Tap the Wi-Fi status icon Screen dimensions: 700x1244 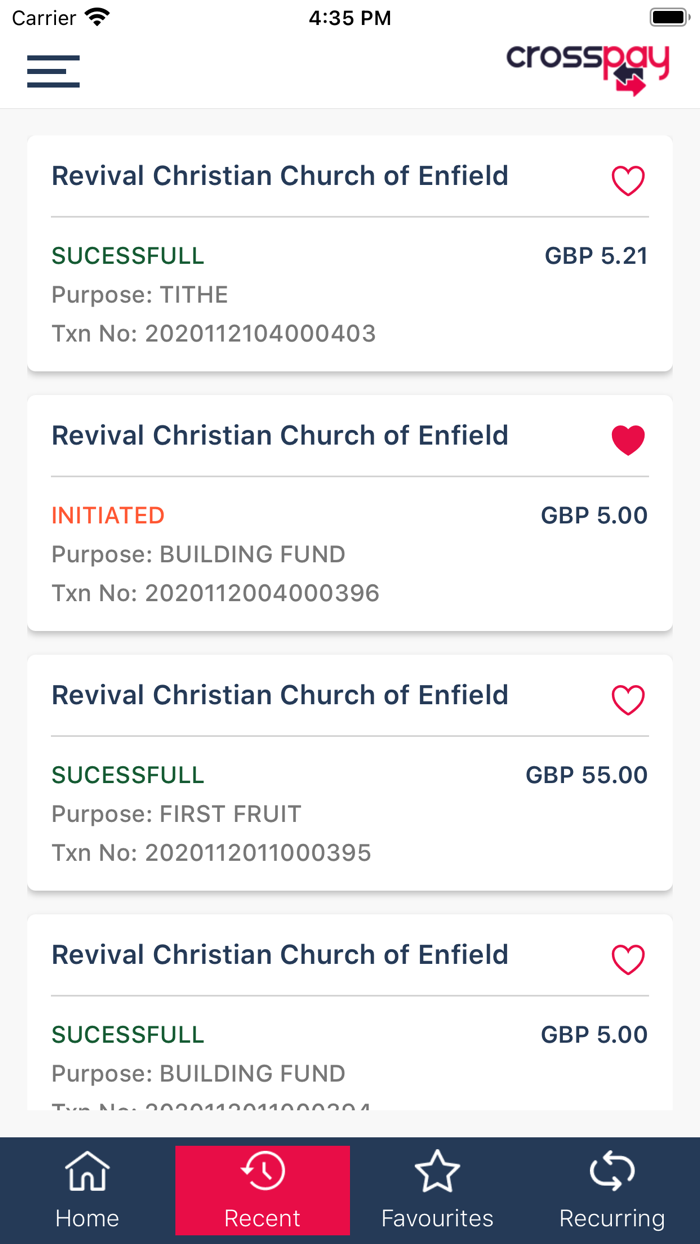coord(93,16)
